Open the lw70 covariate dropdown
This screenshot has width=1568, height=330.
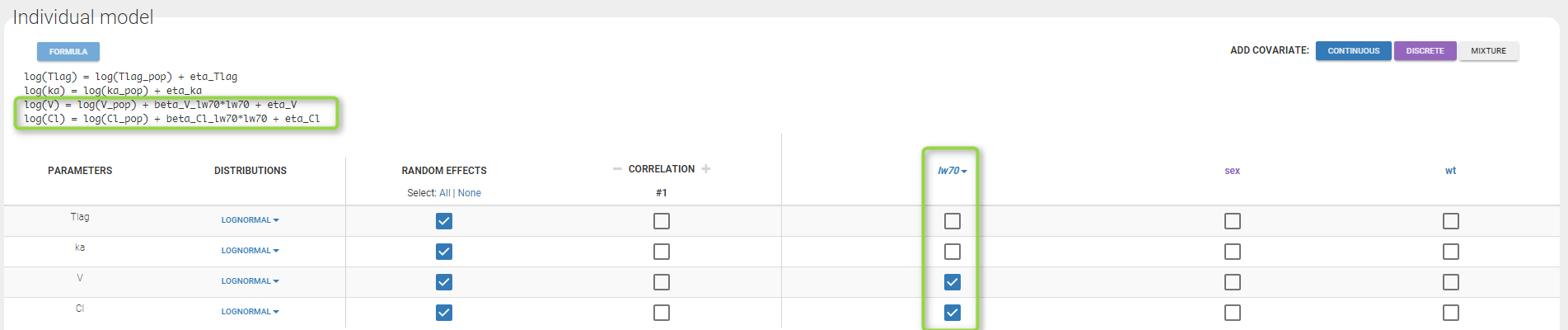coord(952,171)
